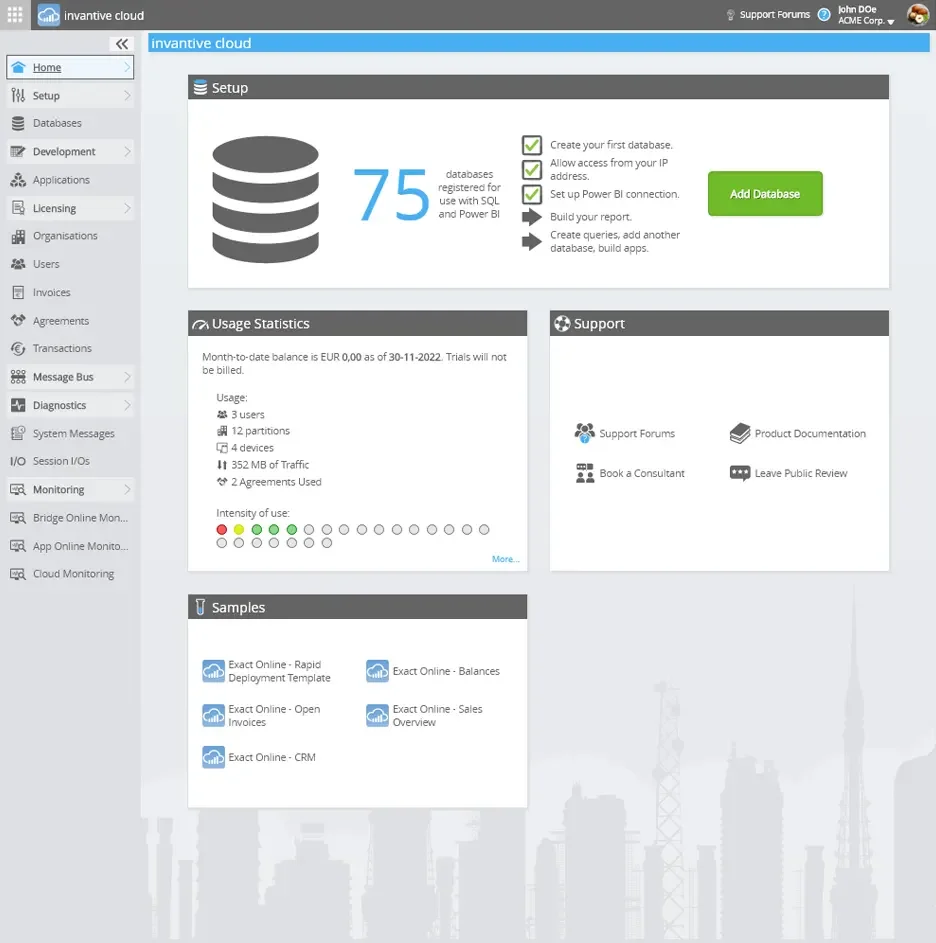Click the red intensity of use dot
The image size is (936, 943).
point(222,529)
